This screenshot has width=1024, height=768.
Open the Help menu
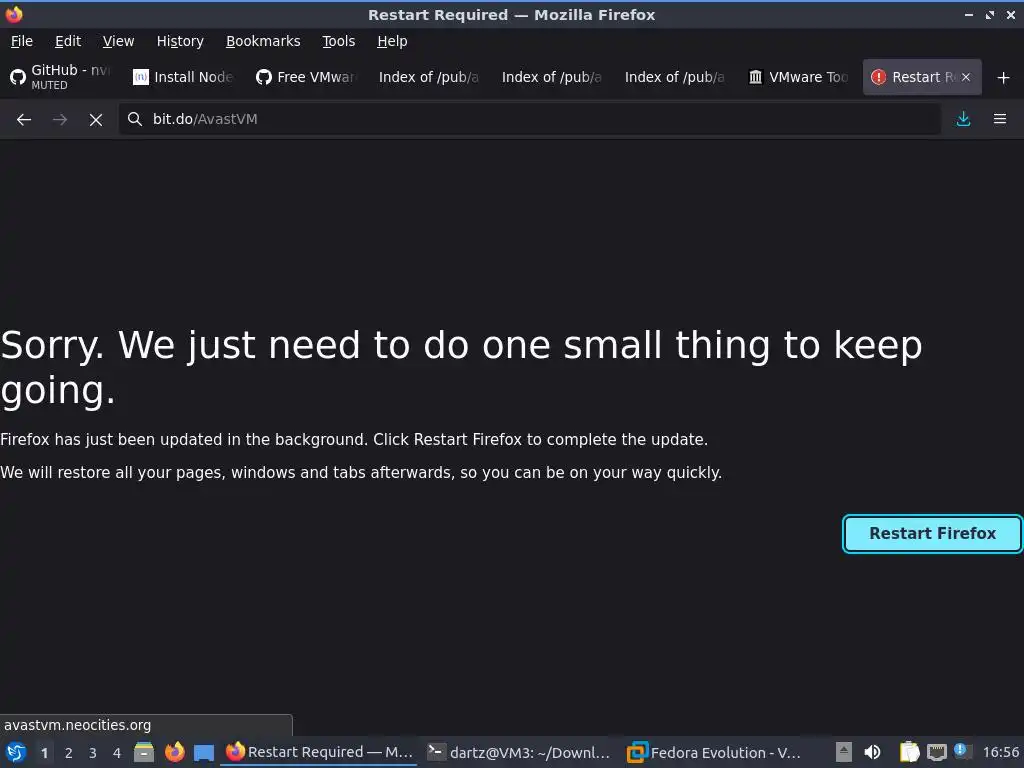tap(392, 41)
